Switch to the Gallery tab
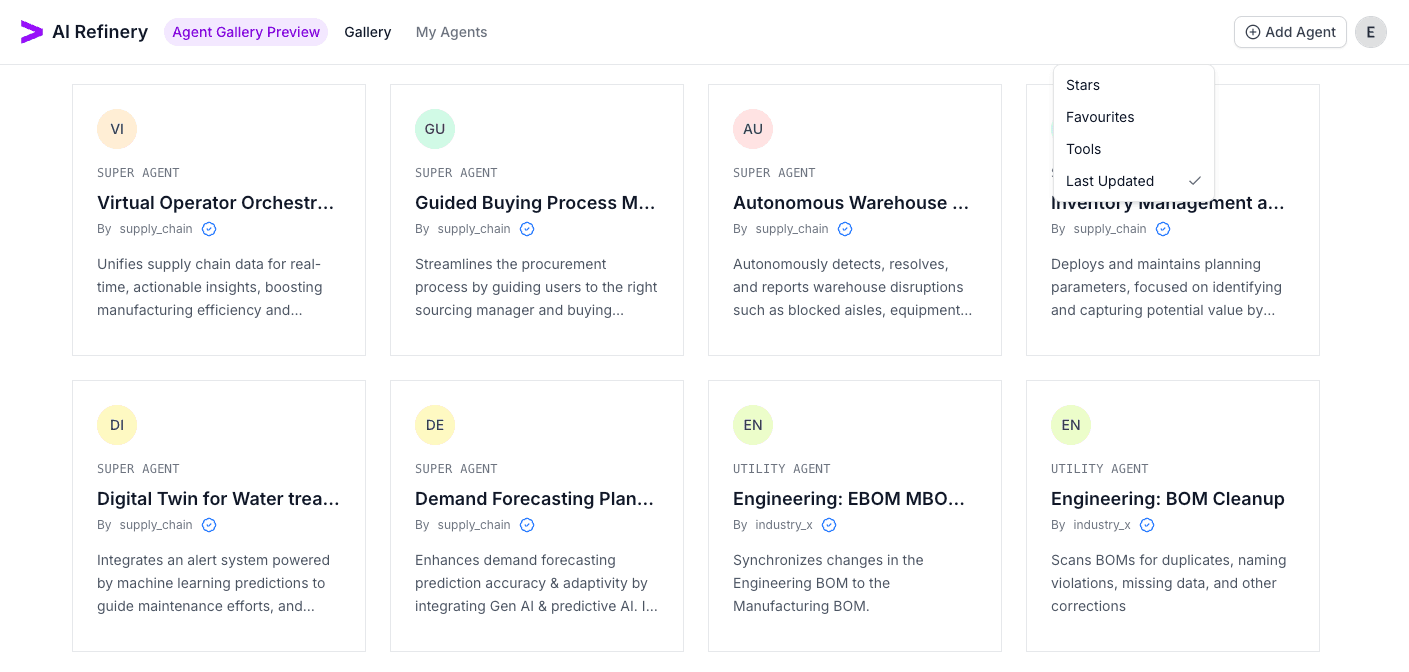Screen dimensions: 1409x672 [368, 32]
